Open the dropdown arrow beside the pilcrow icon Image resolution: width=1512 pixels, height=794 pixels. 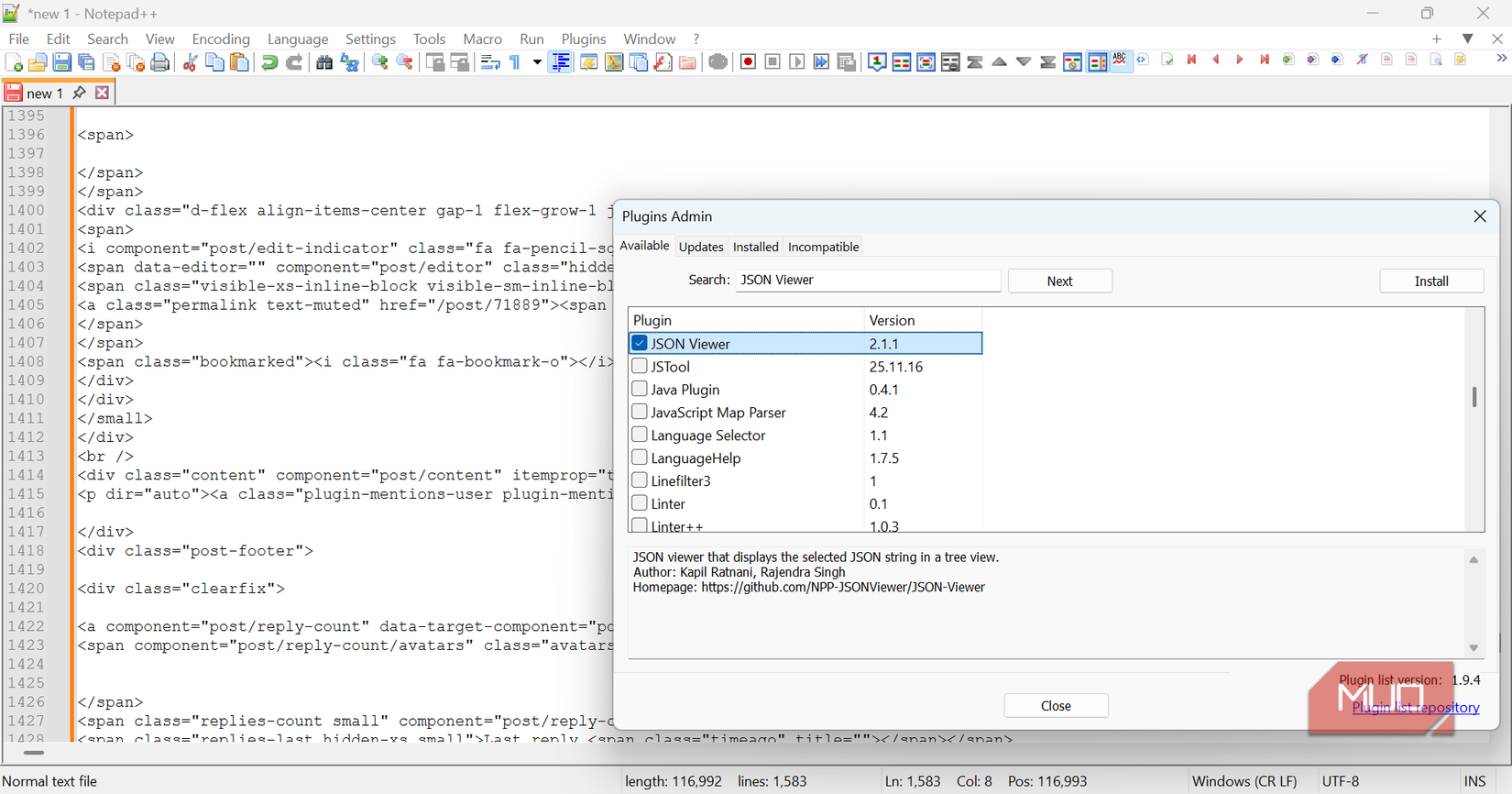click(x=537, y=62)
